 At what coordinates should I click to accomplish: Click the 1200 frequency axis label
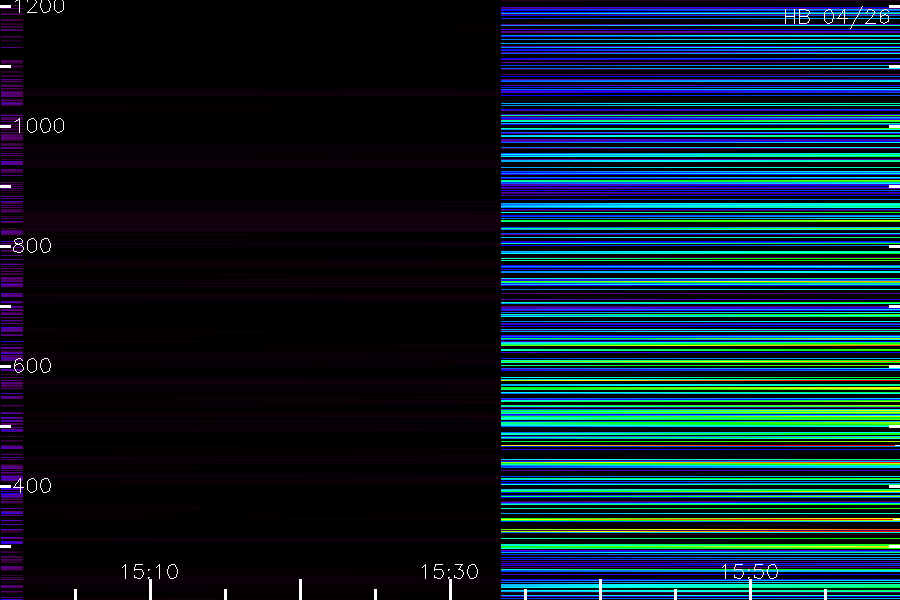[39, 7]
